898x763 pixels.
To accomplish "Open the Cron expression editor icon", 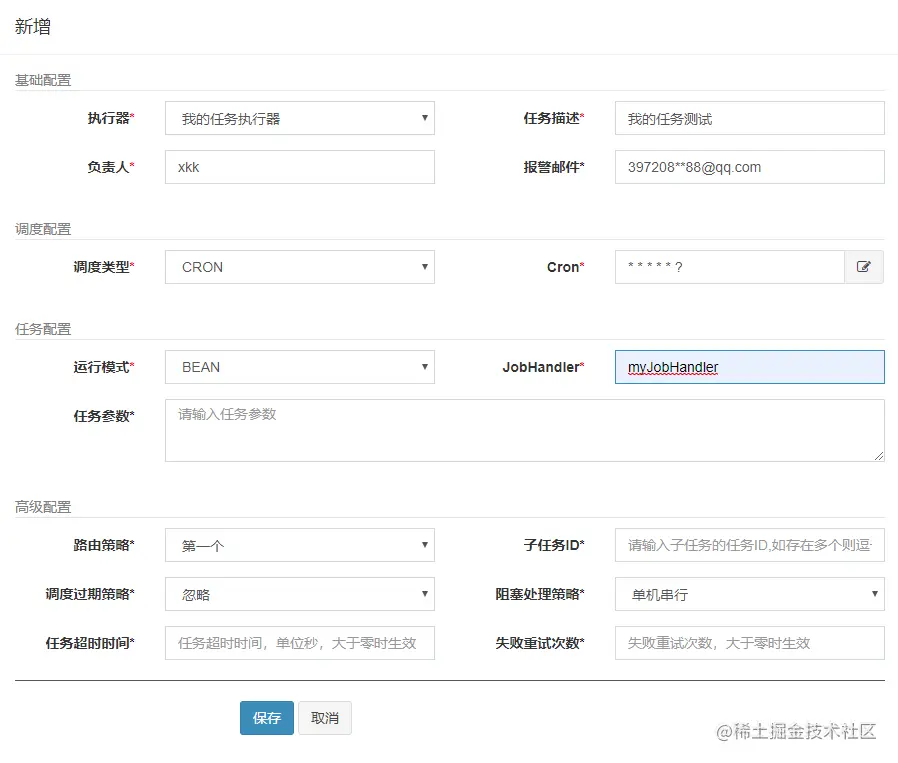I will pyautogui.click(x=864, y=266).
